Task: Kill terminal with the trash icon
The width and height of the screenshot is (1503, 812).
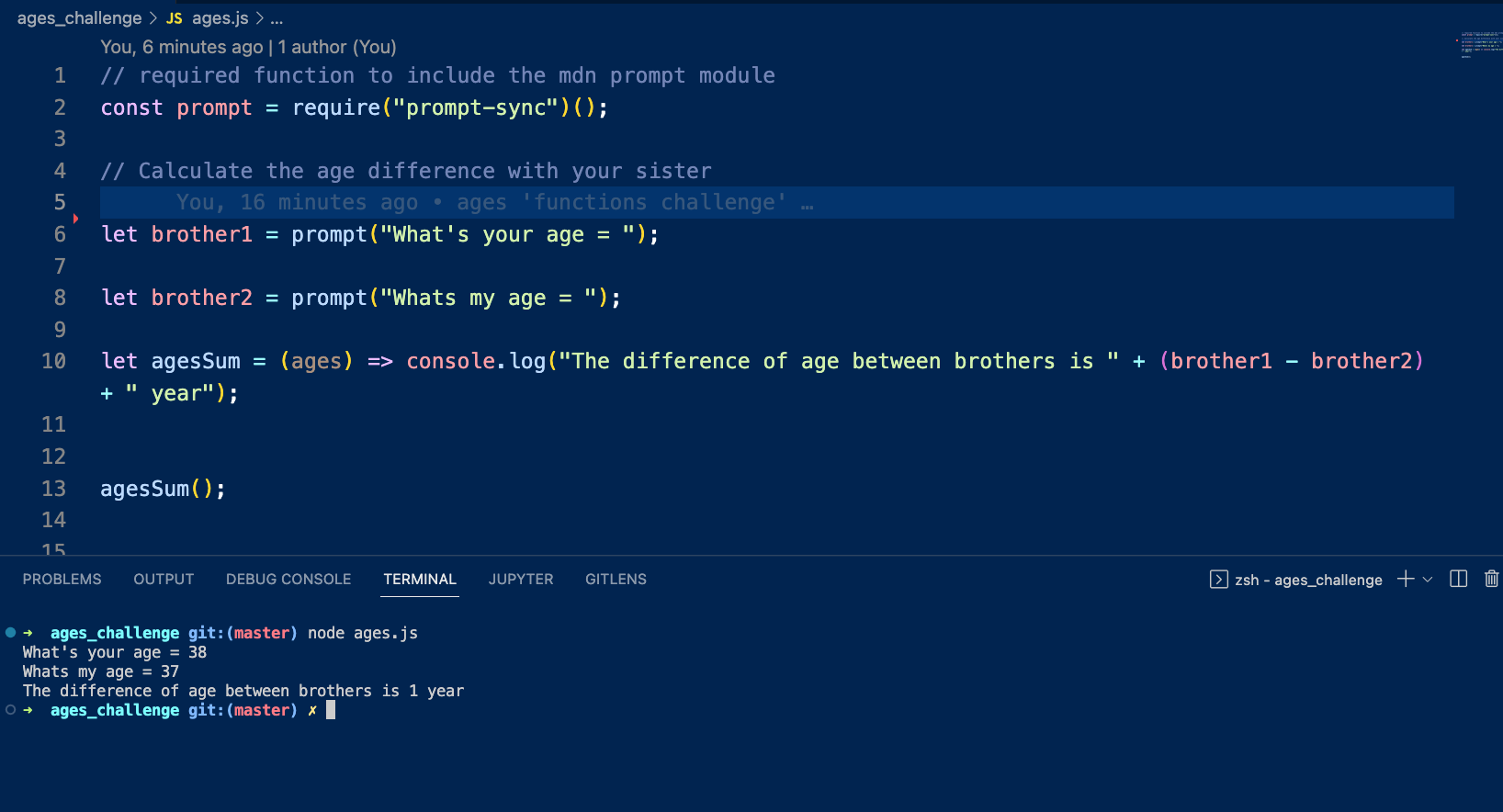Action: [x=1492, y=579]
